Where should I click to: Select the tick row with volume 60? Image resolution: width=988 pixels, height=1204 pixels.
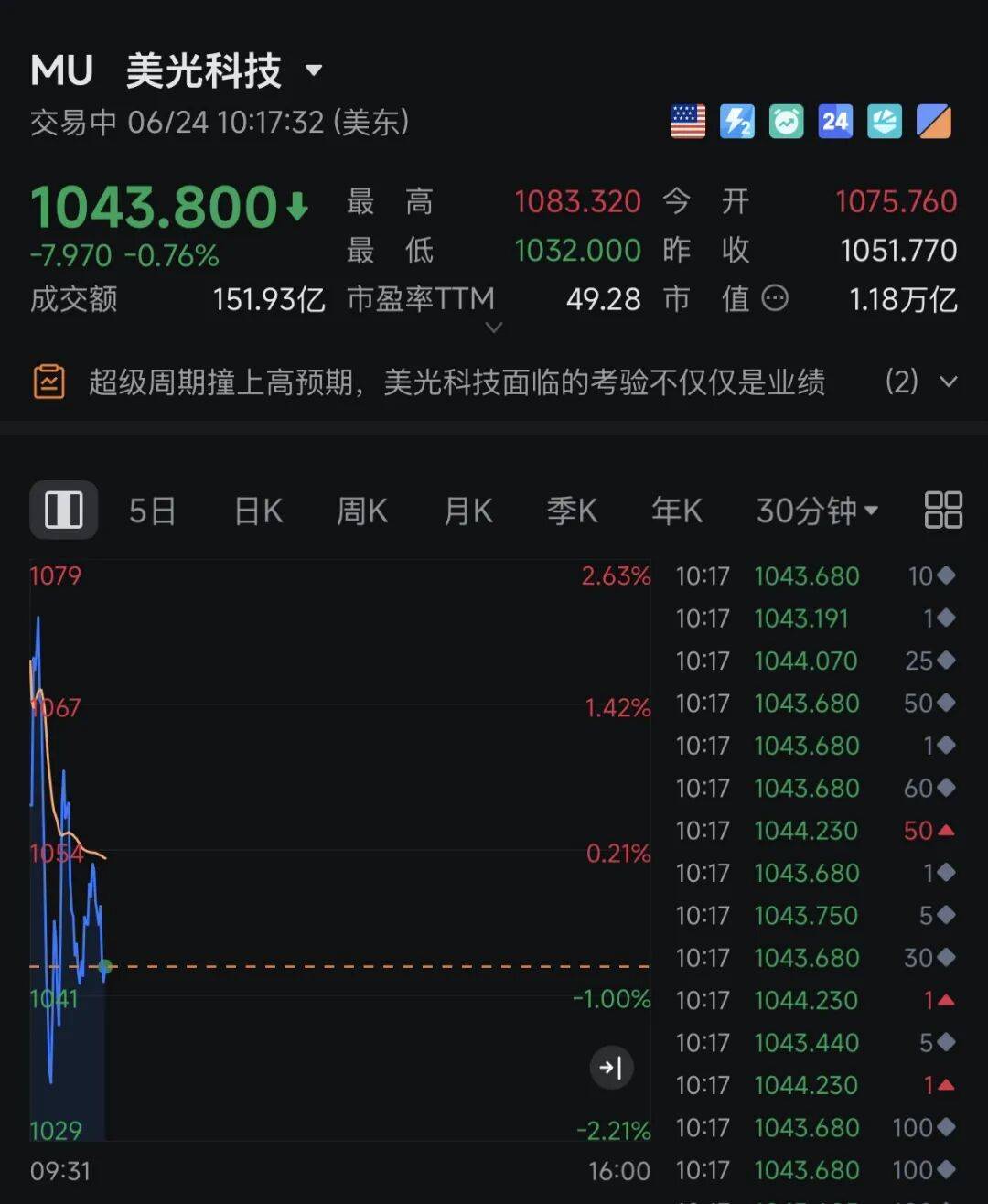point(816,788)
